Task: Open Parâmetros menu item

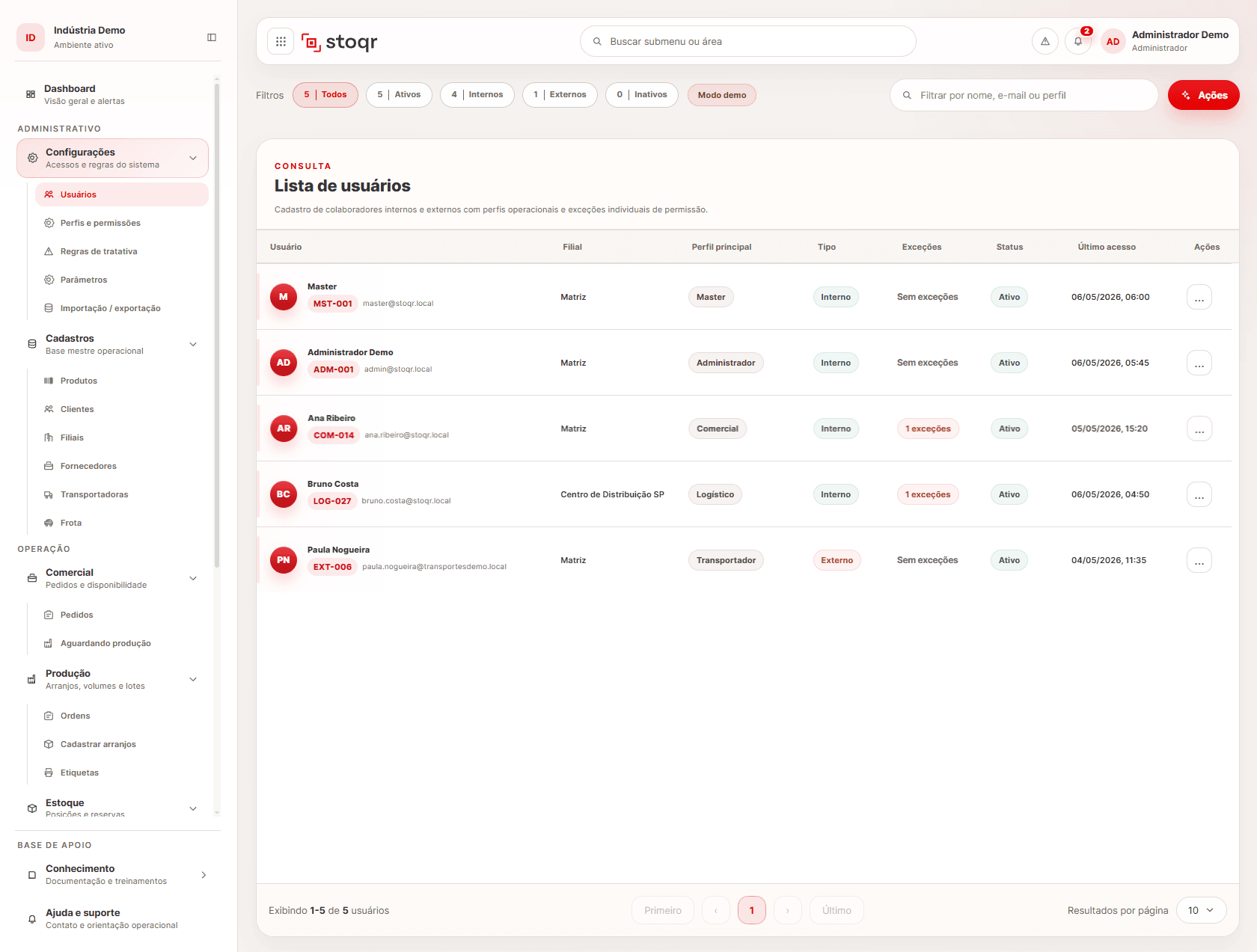Action: click(x=122, y=280)
